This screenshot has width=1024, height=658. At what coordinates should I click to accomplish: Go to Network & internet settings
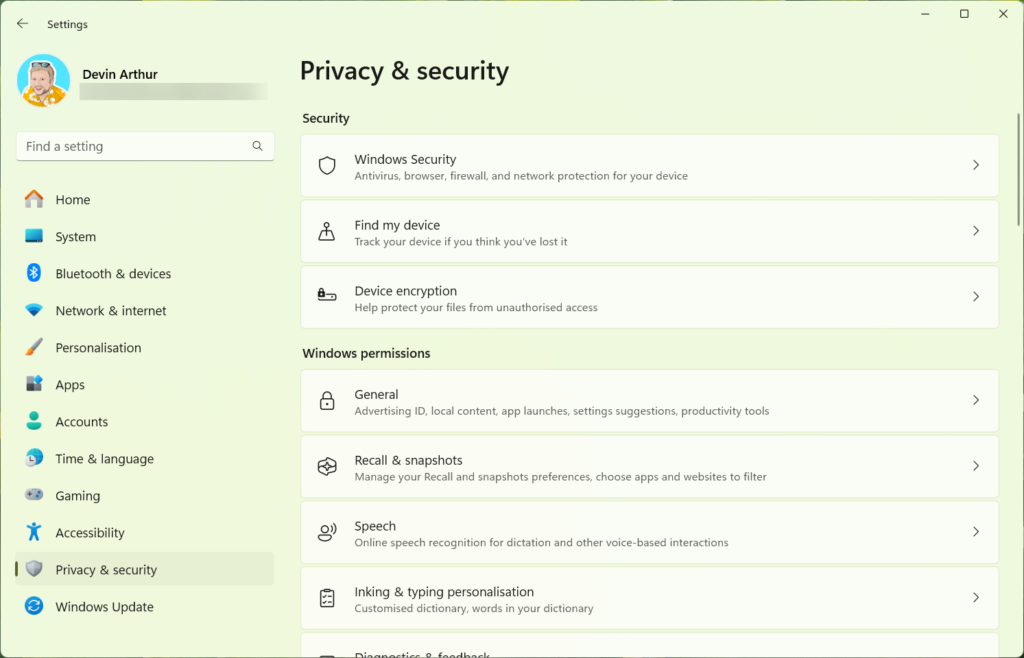click(x=111, y=311)
